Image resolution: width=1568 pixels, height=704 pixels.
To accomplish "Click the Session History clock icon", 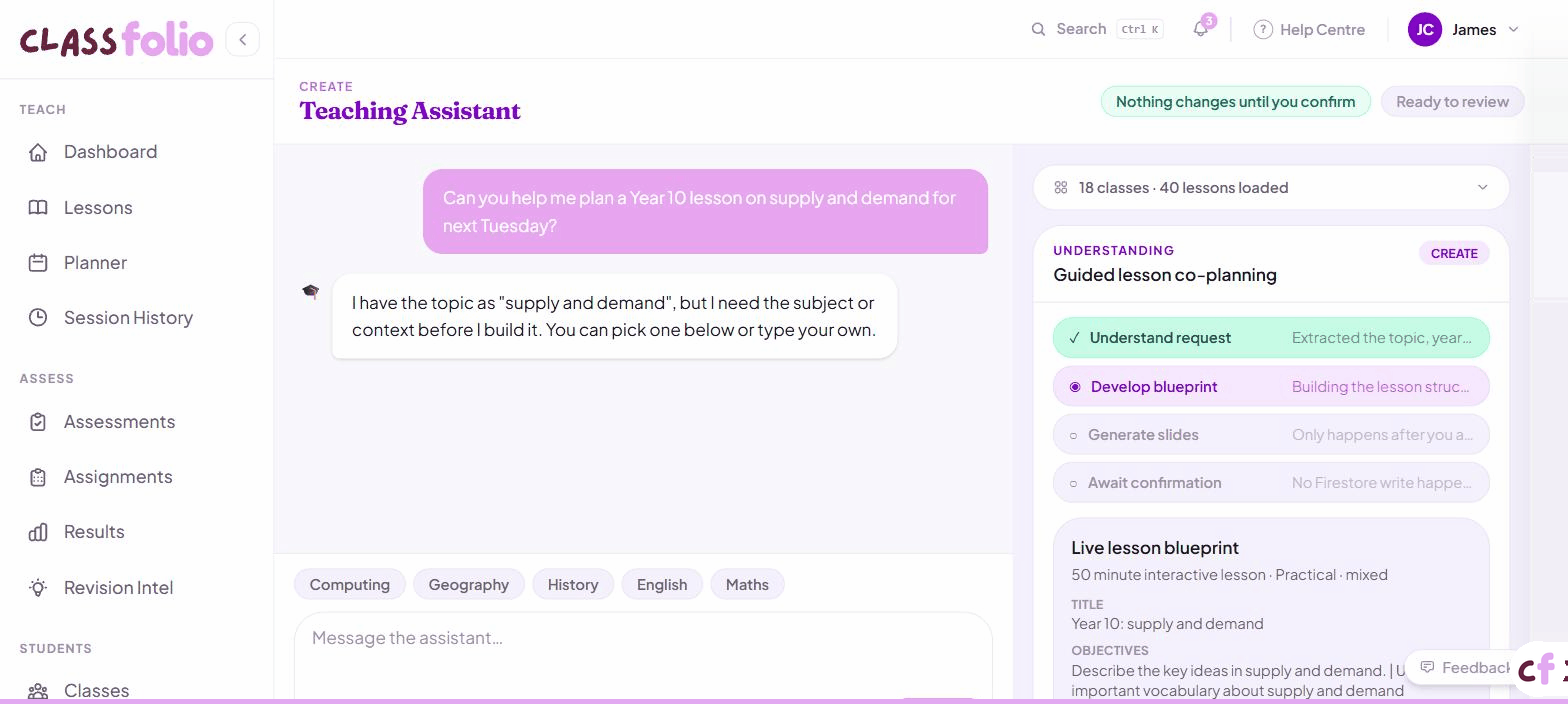I will pos(38,318).
